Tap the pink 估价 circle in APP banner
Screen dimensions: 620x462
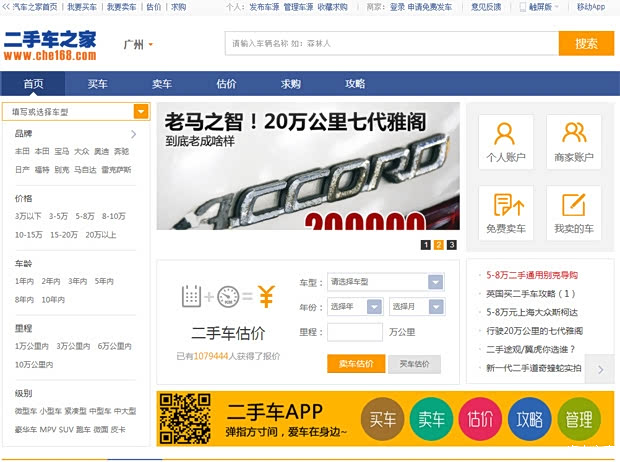coord(480,419)
